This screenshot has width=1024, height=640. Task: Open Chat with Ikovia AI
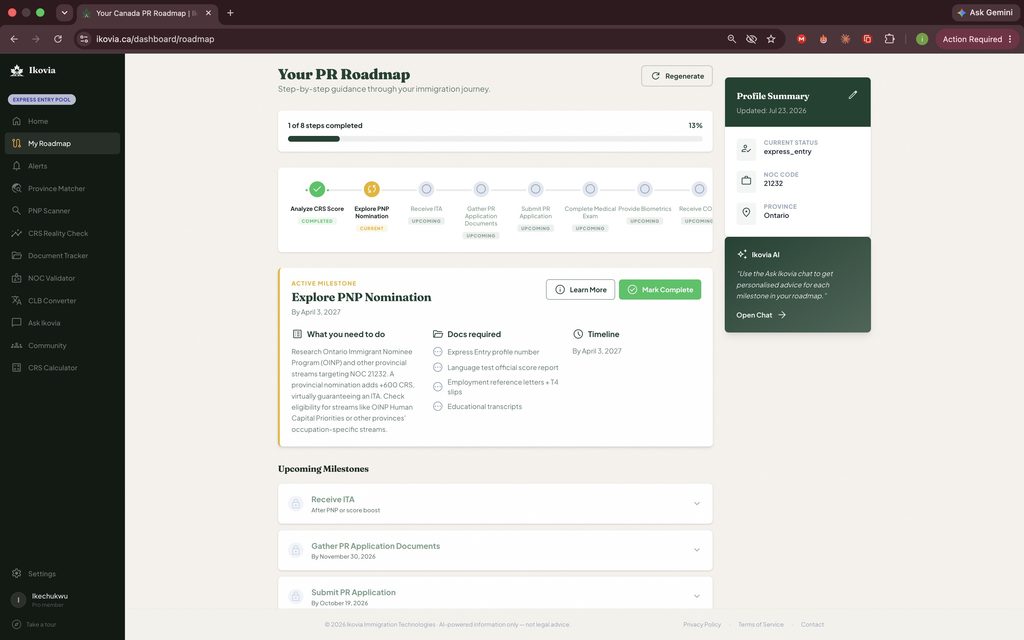[x=761, y=315]
